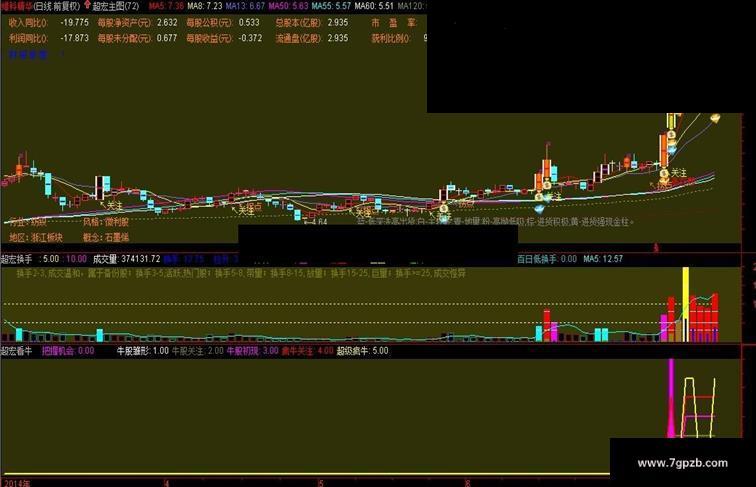Click 每股公积(元) value 0.533
This screenshot has height=487, width=756.
click(x=249, y=23)
